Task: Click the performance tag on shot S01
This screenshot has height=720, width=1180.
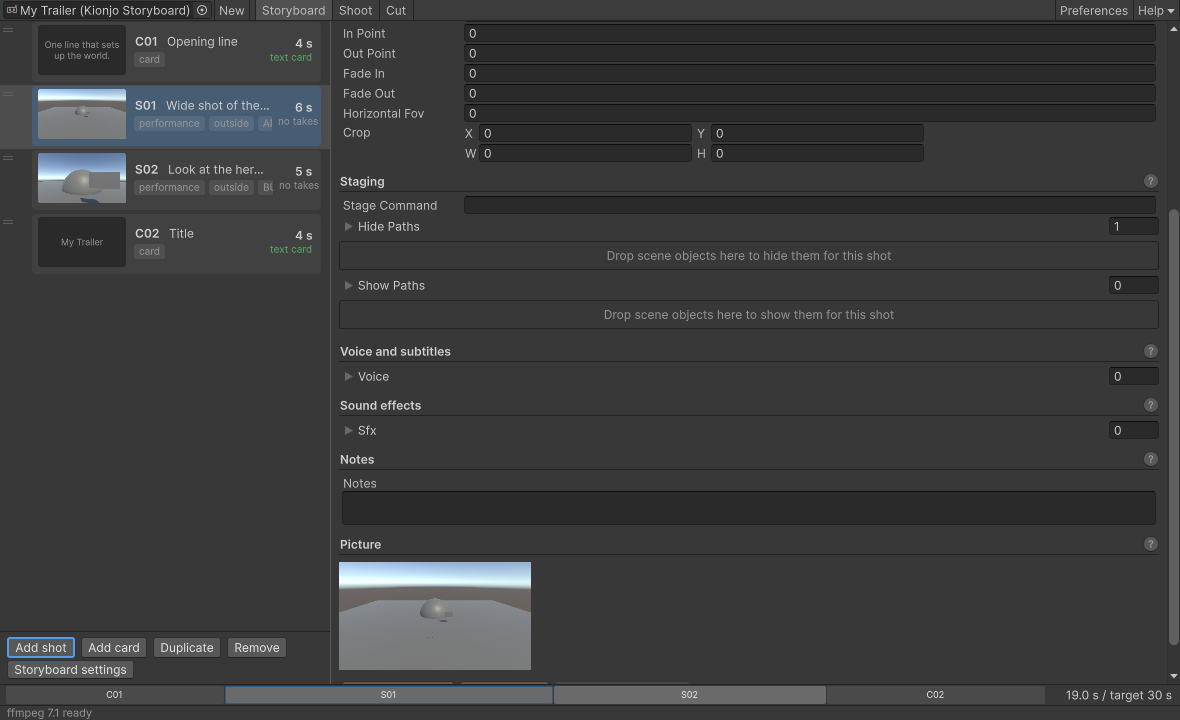Action: pos(169,123)
